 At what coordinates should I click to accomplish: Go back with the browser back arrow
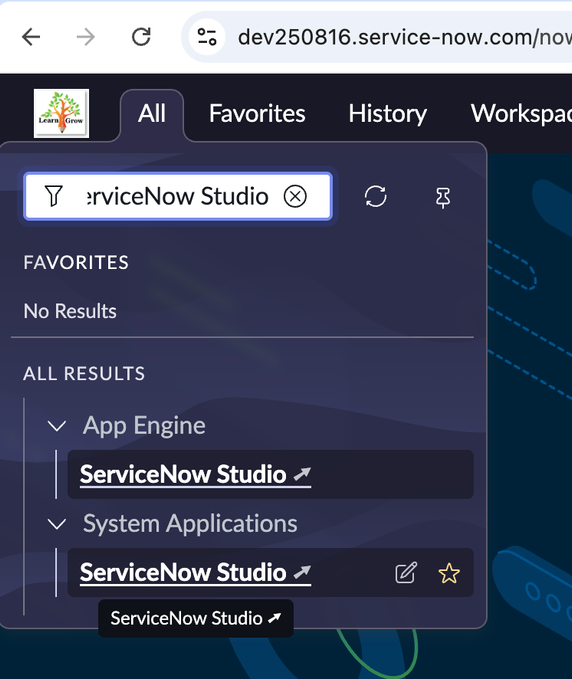coord(31,37)
